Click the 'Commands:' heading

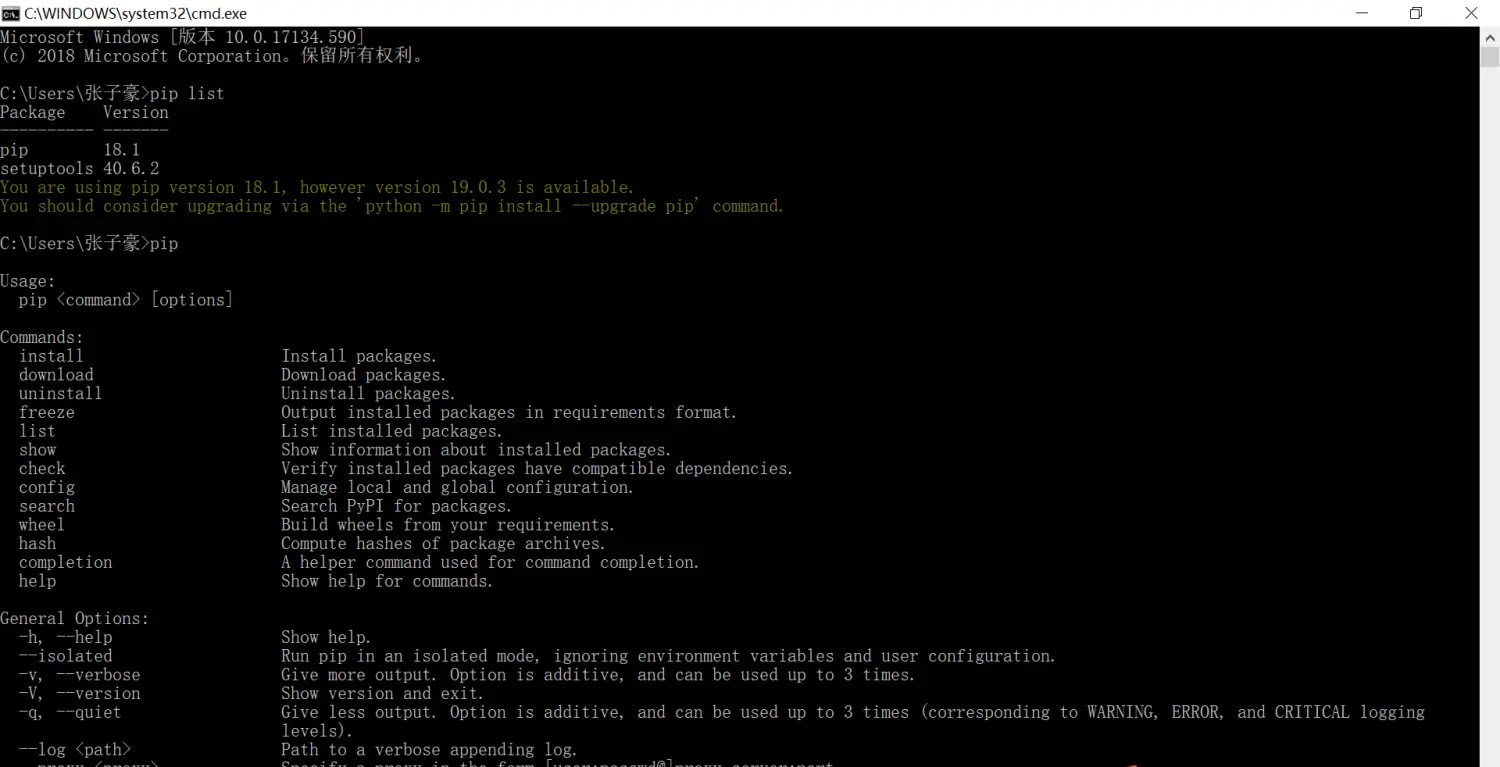click(42, 337)
